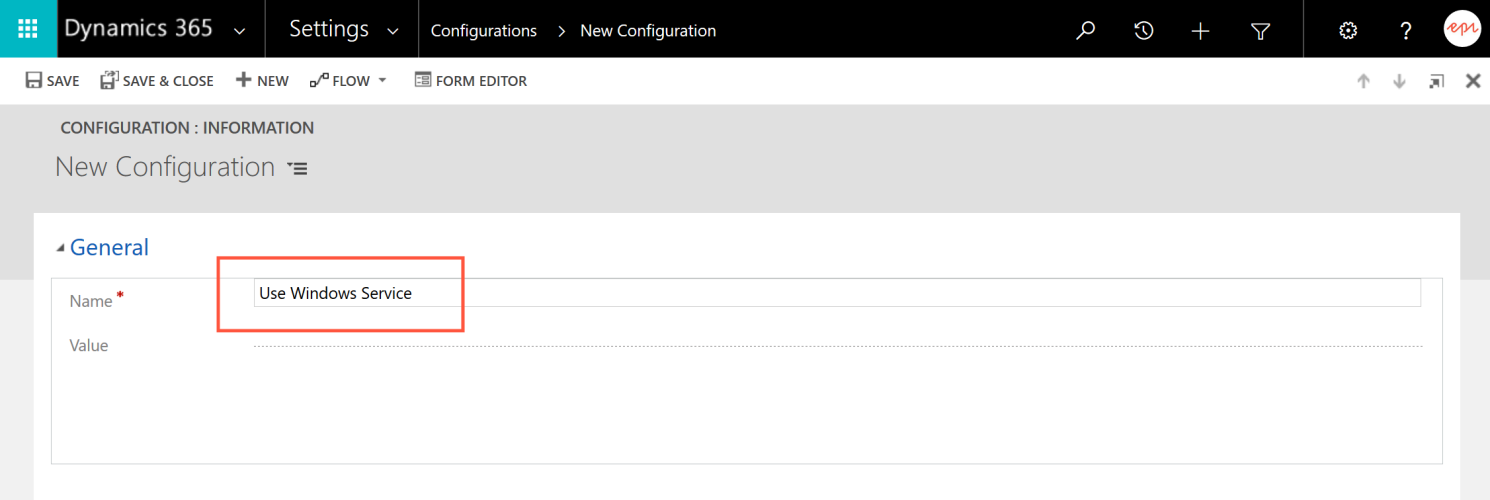The image size is (1490, 500).
Task: Open the Flow dropdown arrow
Action: coord(382,81)
